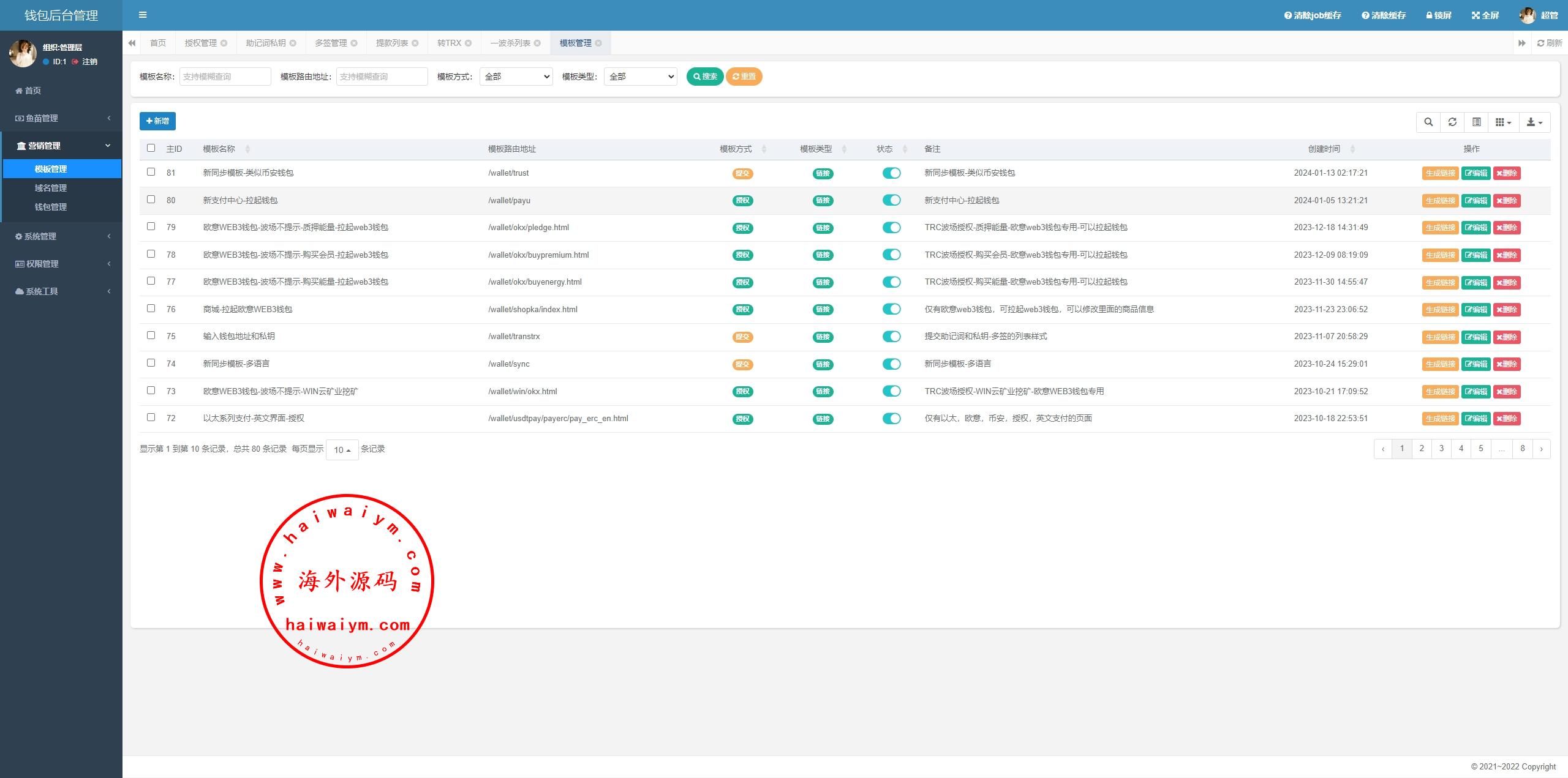Tick the select-all header checkbox
The width and height of the screenshot is (1568, 778).
[x=151, y=148]
